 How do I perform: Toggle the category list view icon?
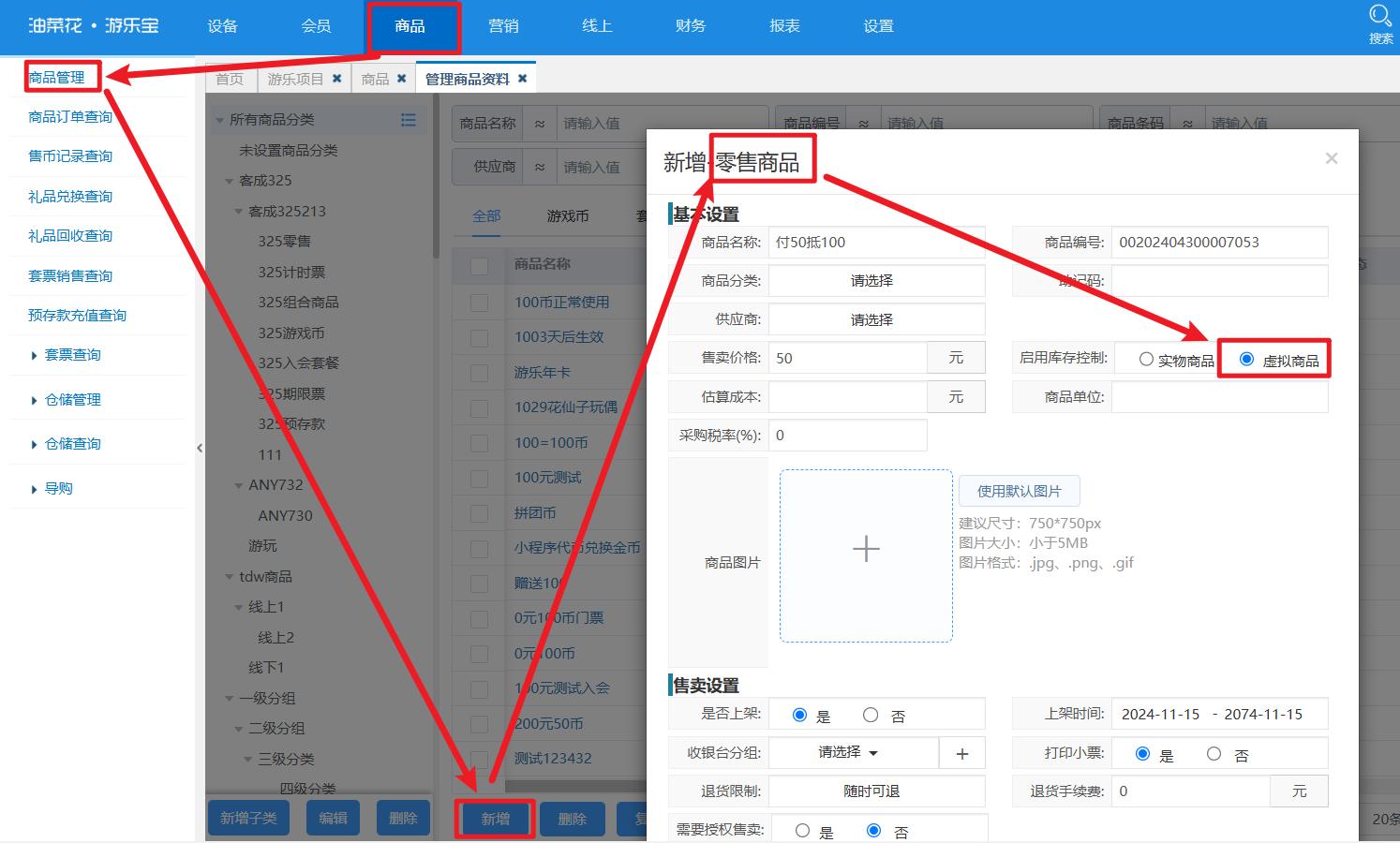coord(409,120)
